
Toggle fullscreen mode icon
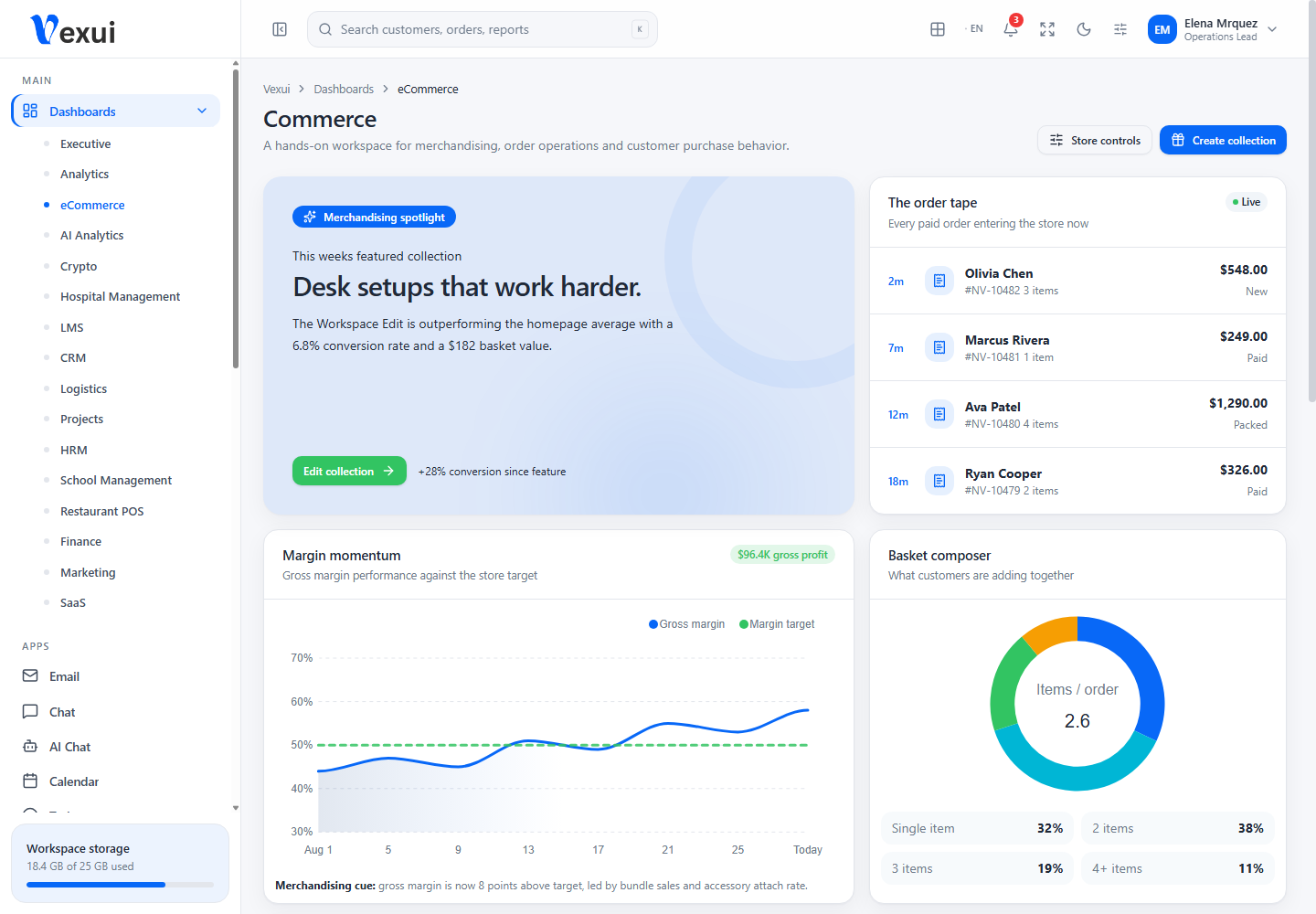pyautogui.click(x=1047, y=29)
